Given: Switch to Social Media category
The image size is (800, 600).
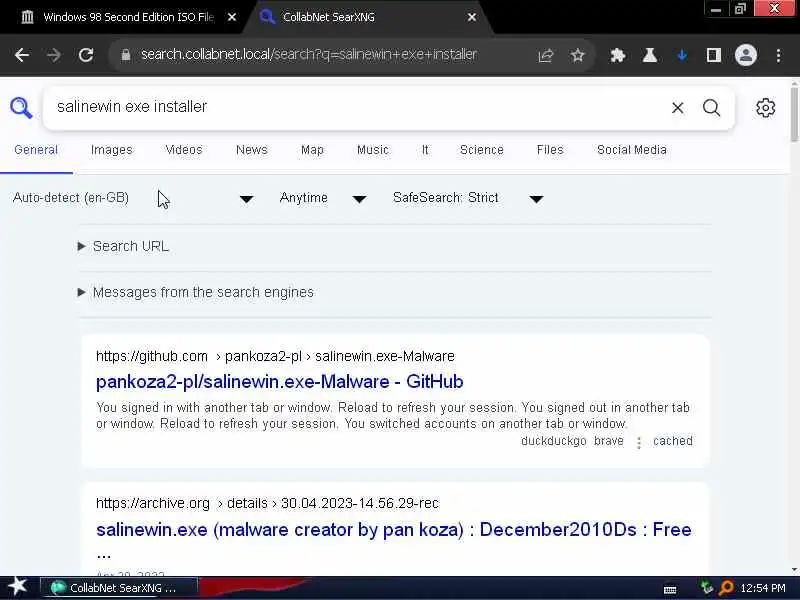Looking at the screenshot, I should coord(632,150).
